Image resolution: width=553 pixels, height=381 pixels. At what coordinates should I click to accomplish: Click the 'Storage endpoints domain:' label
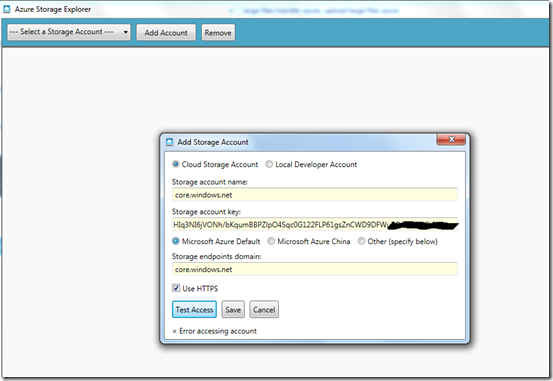(217, 256)
